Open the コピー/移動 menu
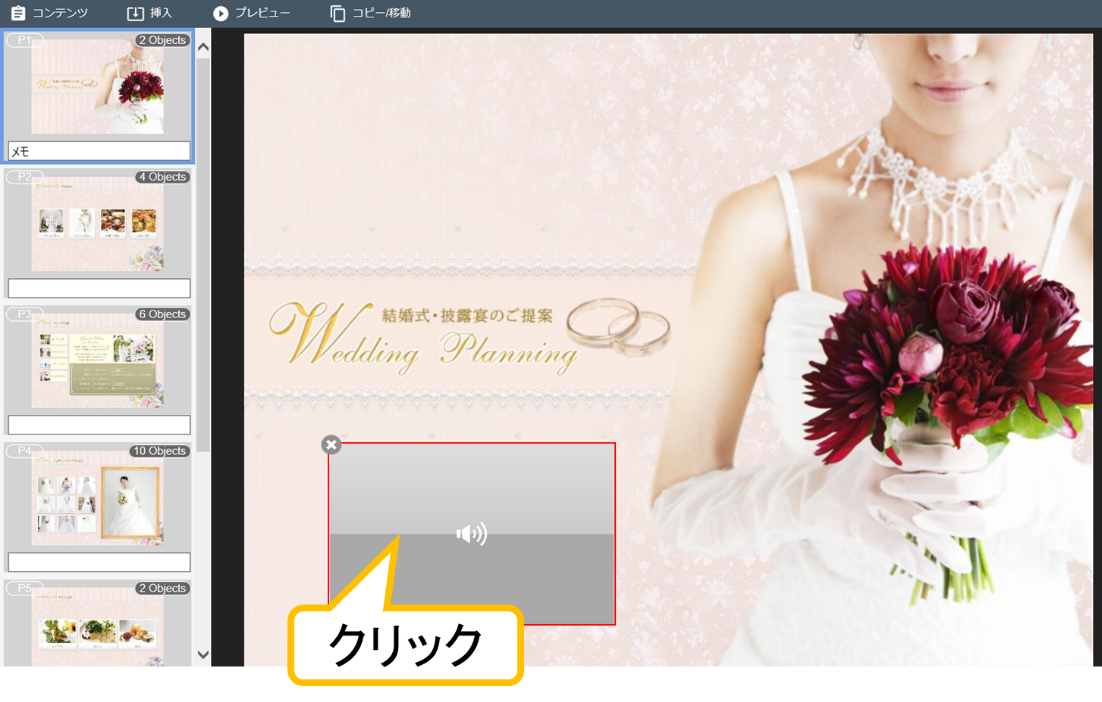Image resolution: width=1102 pixels, height=702 pixels. [x=370, y=13]
